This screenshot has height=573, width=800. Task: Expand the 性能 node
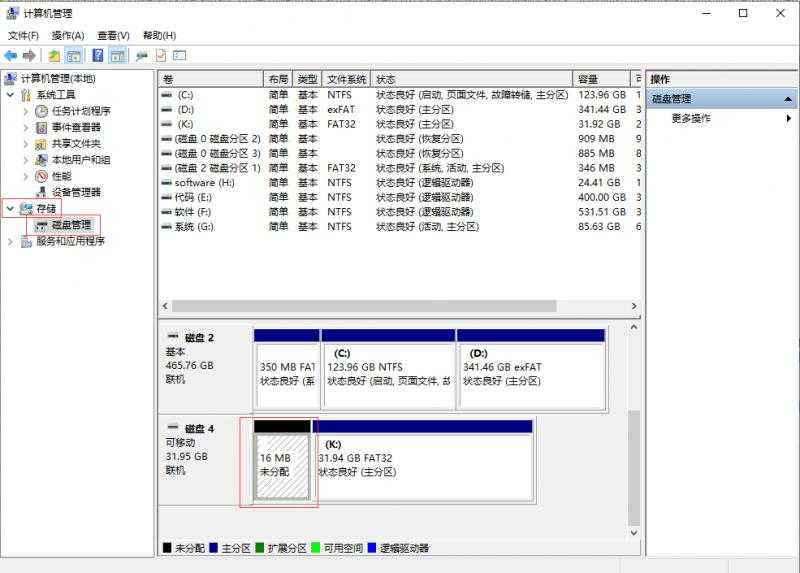pos(26,177)
